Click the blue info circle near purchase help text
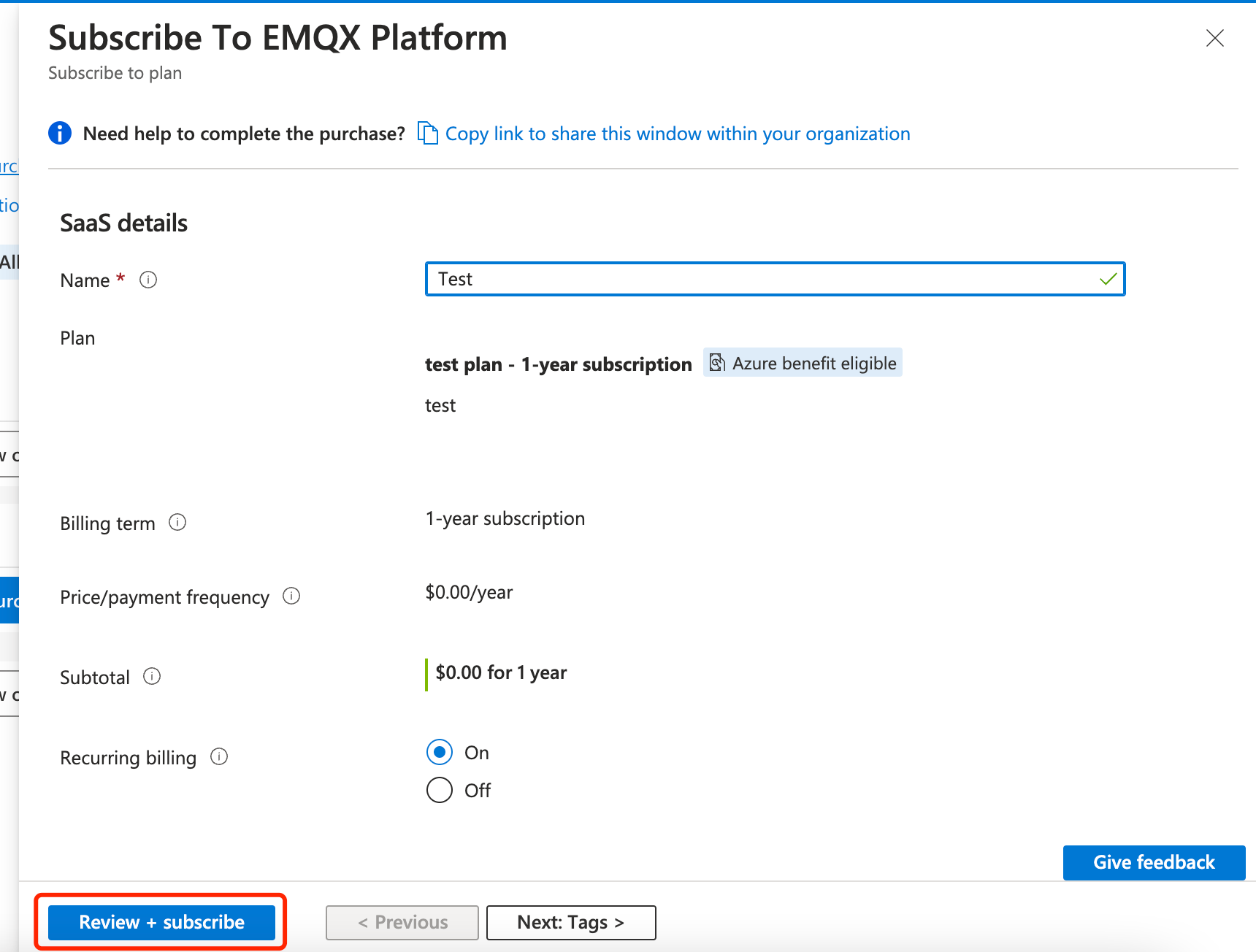Image resolution: width=1256 pixels, height=952 pixels. pyautogui.click(x=59, y=133)
